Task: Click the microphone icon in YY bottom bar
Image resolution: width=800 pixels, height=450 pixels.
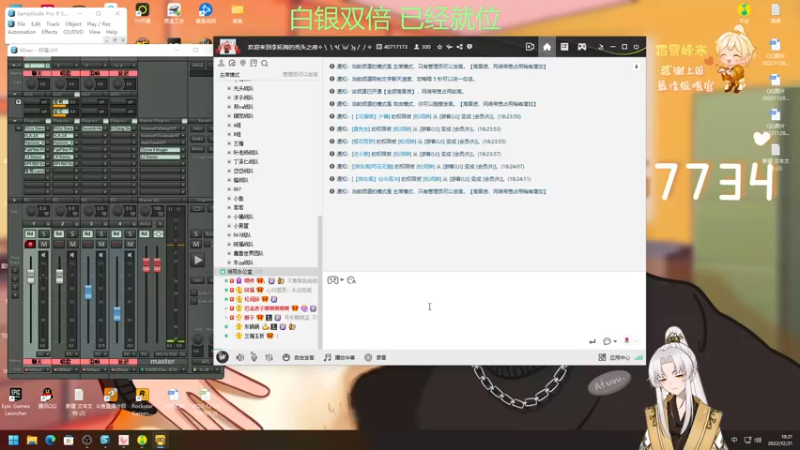Action: [254, 357]
